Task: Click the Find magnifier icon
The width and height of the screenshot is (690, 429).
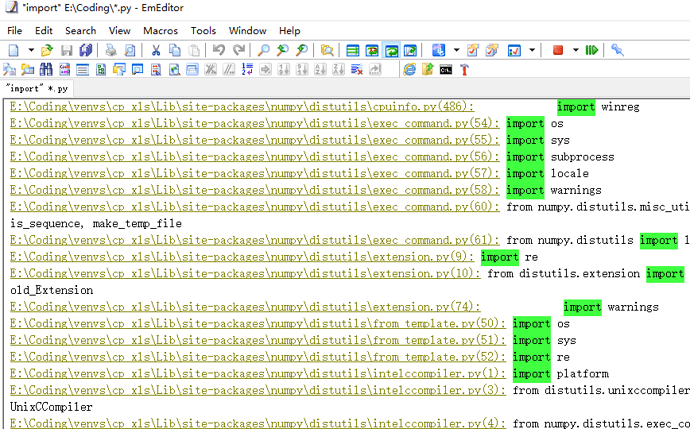Action: click(264, 50)
